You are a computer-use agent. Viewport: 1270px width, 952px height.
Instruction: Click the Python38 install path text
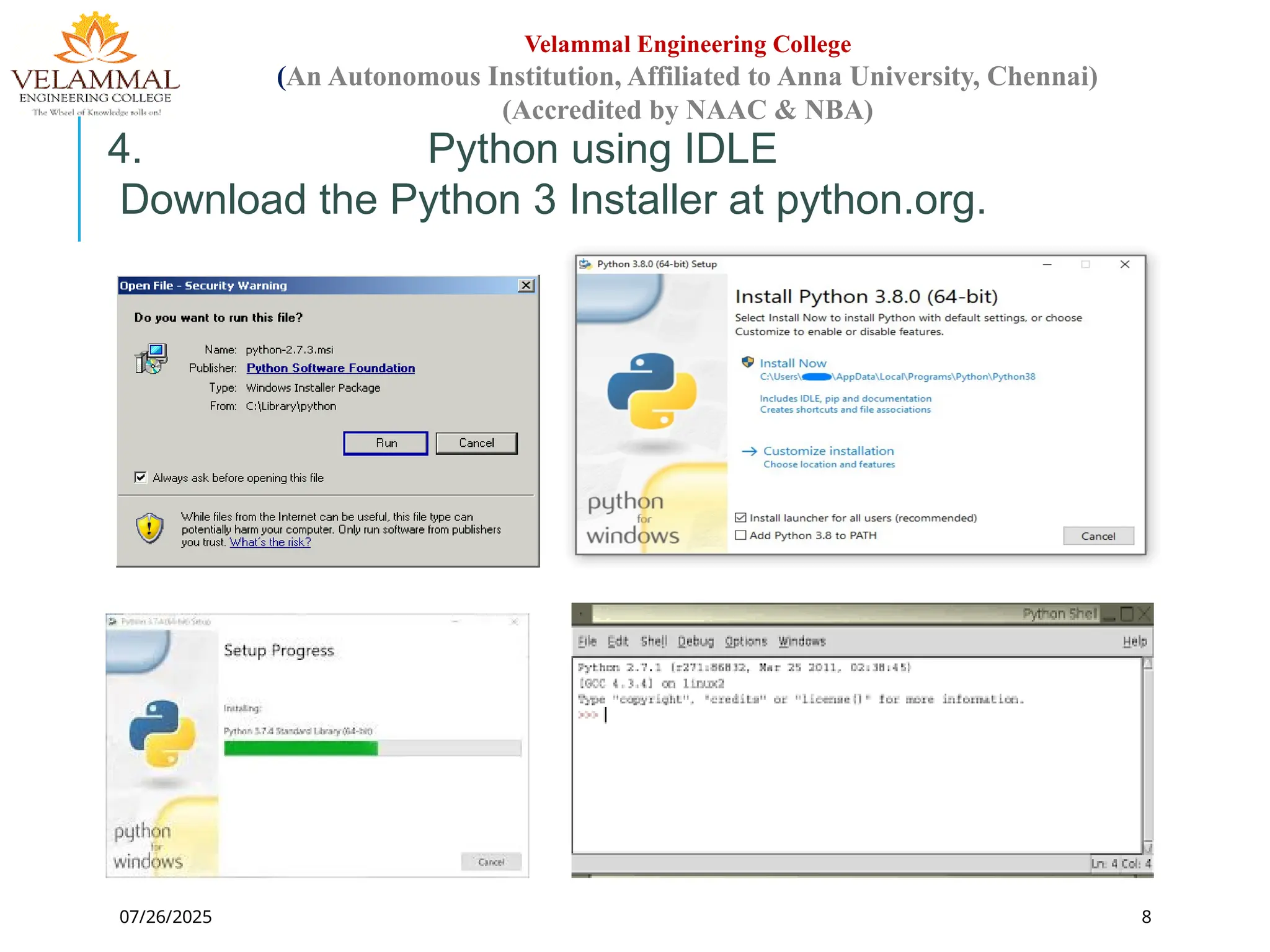(898, 377)
